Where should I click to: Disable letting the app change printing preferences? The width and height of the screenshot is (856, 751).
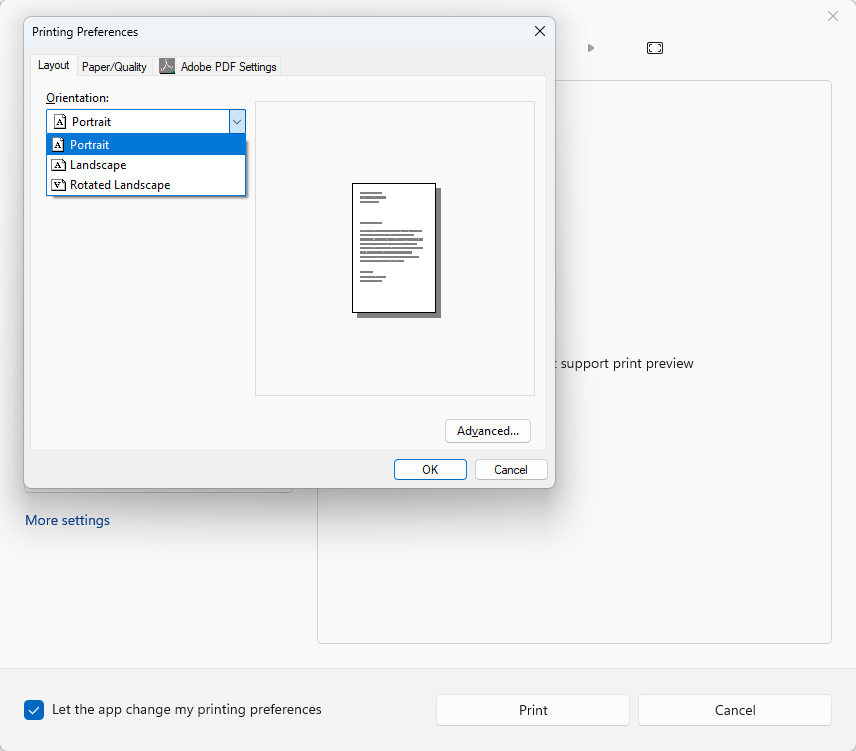pyautogui.click(x=33, y=709)
